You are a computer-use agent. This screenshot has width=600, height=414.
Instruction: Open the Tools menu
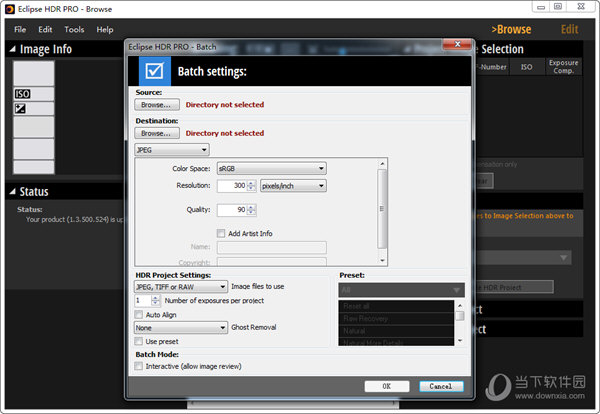[74, 29]
